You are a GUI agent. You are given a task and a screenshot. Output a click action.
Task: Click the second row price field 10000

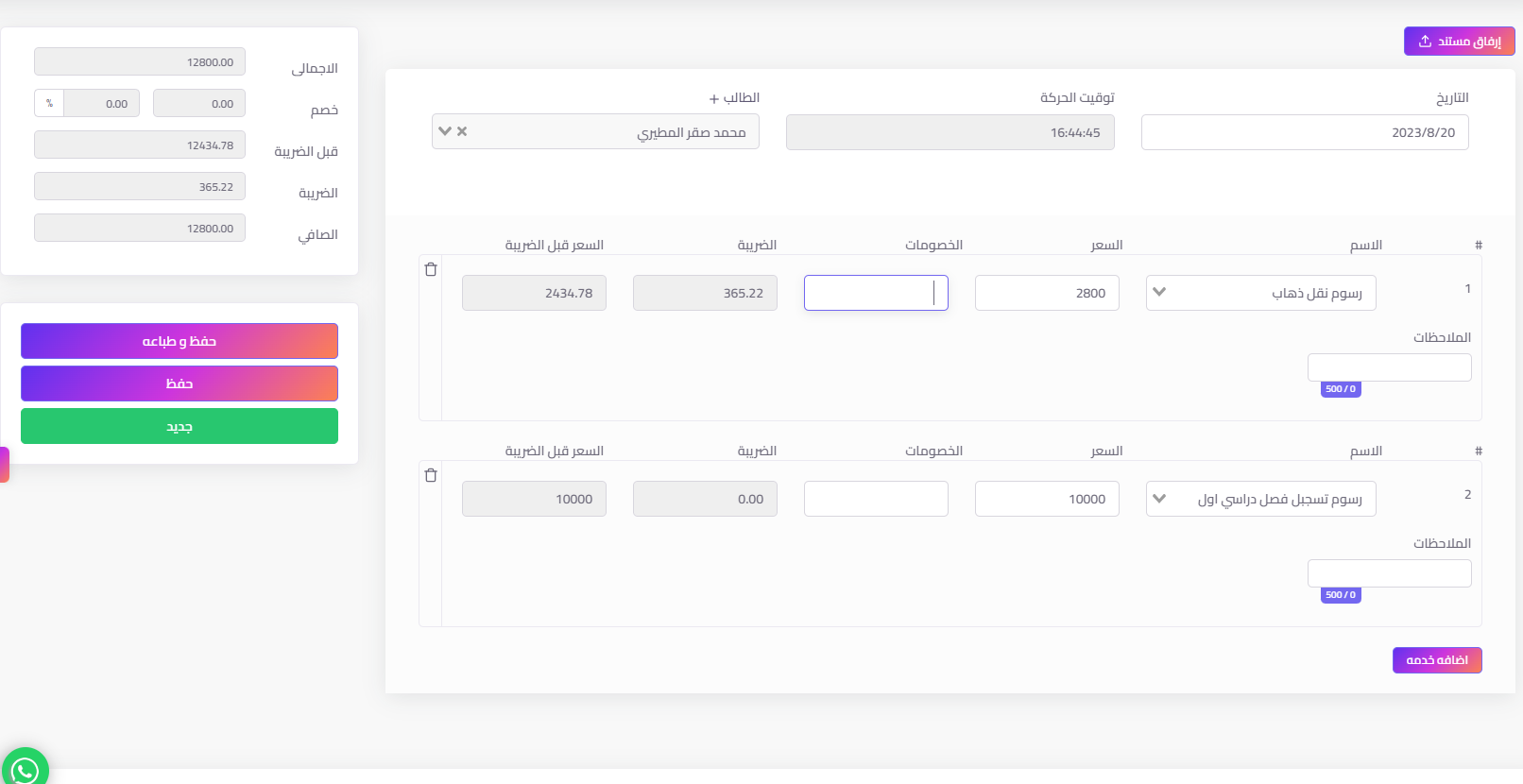point(1046,499)
